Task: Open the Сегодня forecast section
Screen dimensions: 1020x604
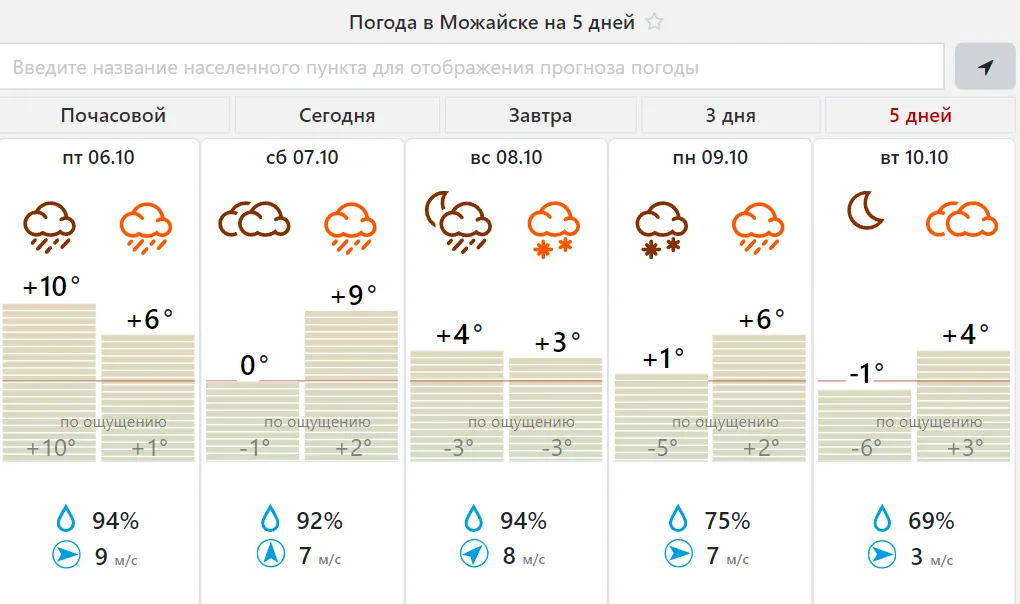Action: point(337,114)
